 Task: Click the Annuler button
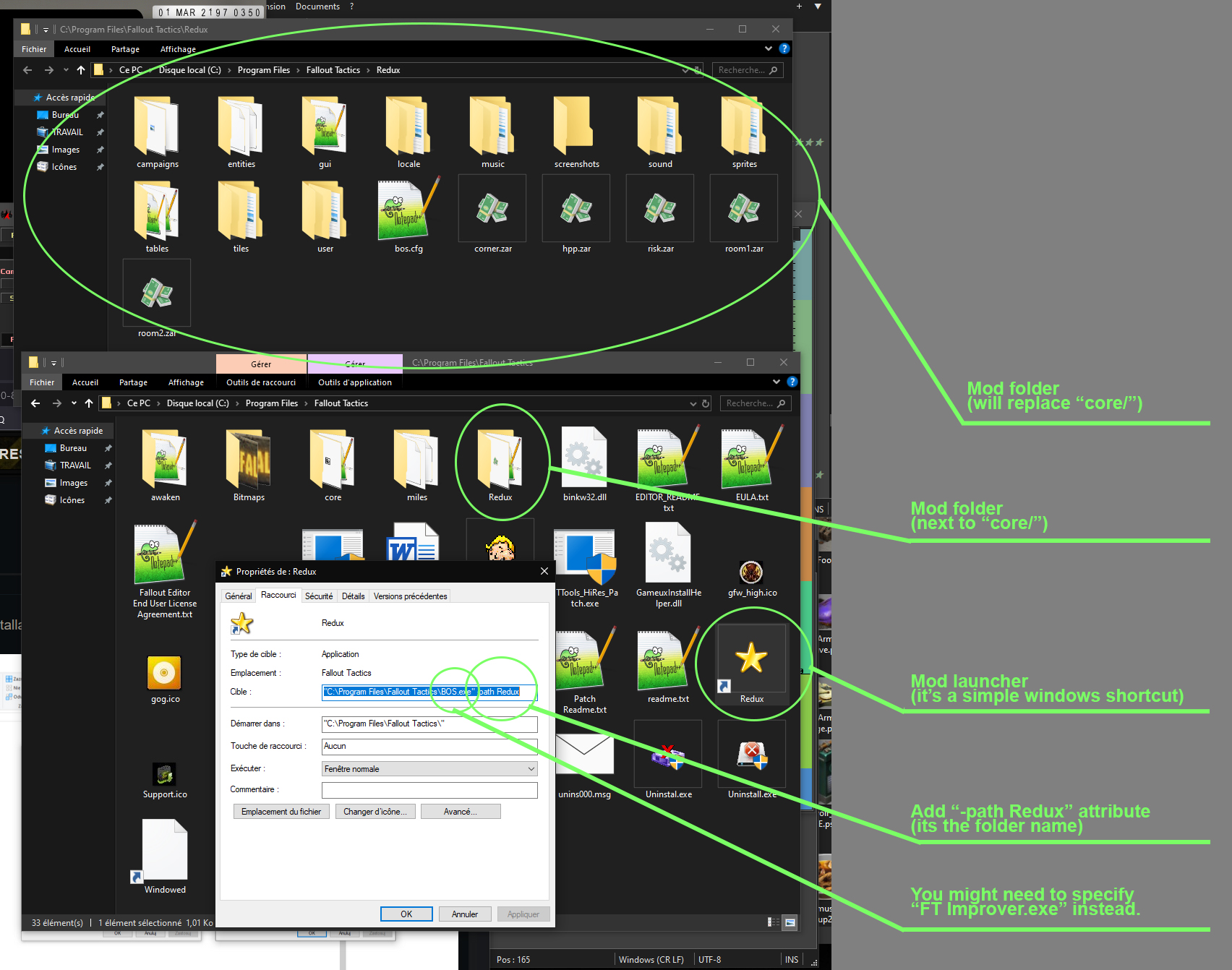point(465,914)
